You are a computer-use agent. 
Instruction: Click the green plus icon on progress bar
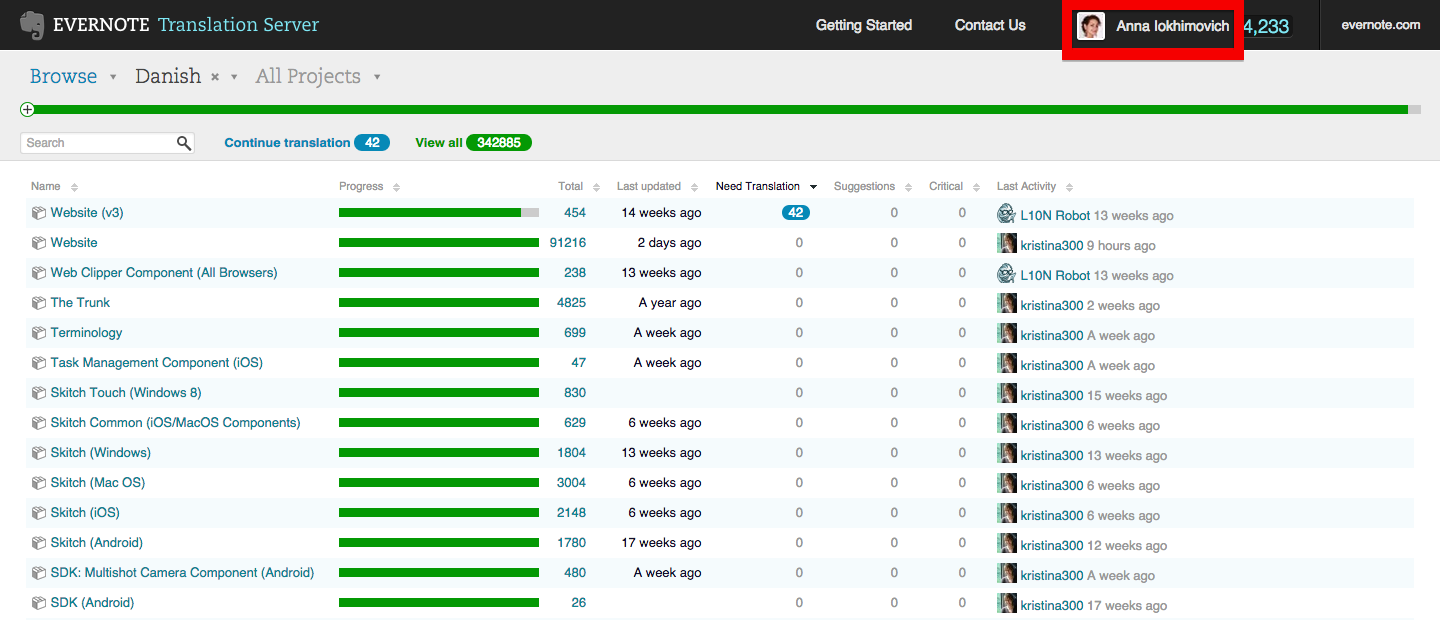point(27,109)
